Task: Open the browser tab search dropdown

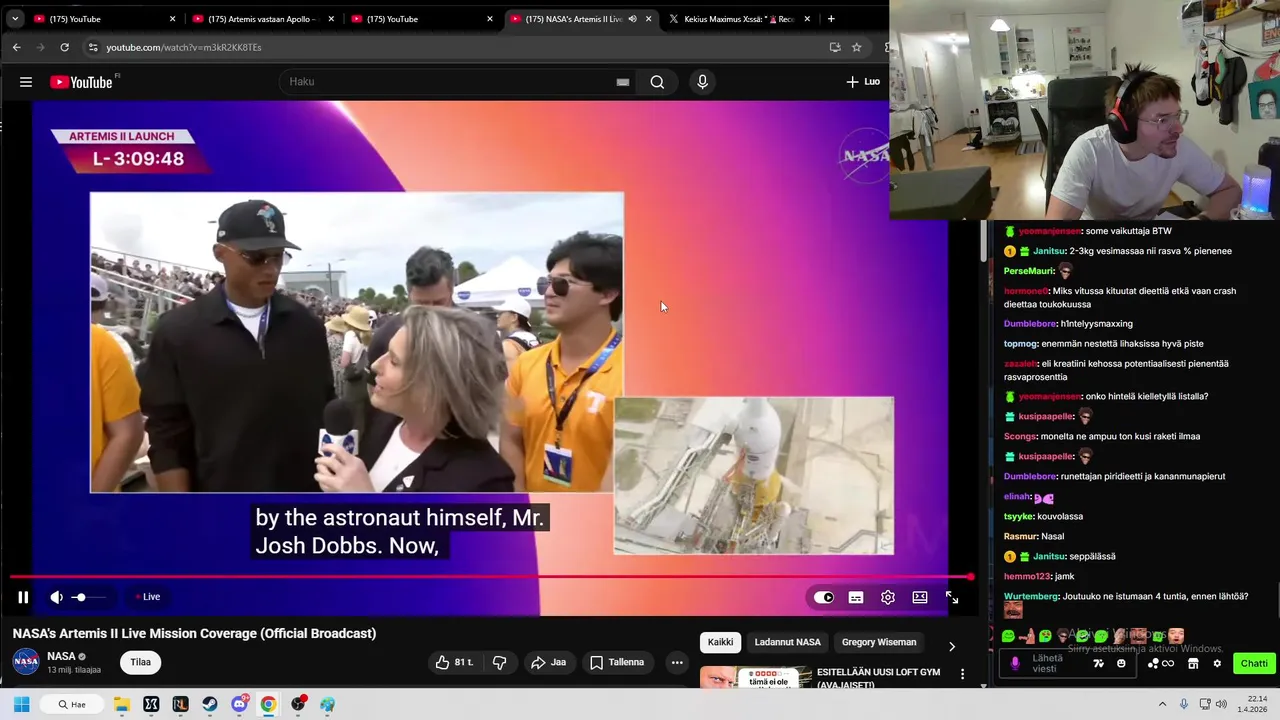Action: pyautogui.click(x=15, y=19)
